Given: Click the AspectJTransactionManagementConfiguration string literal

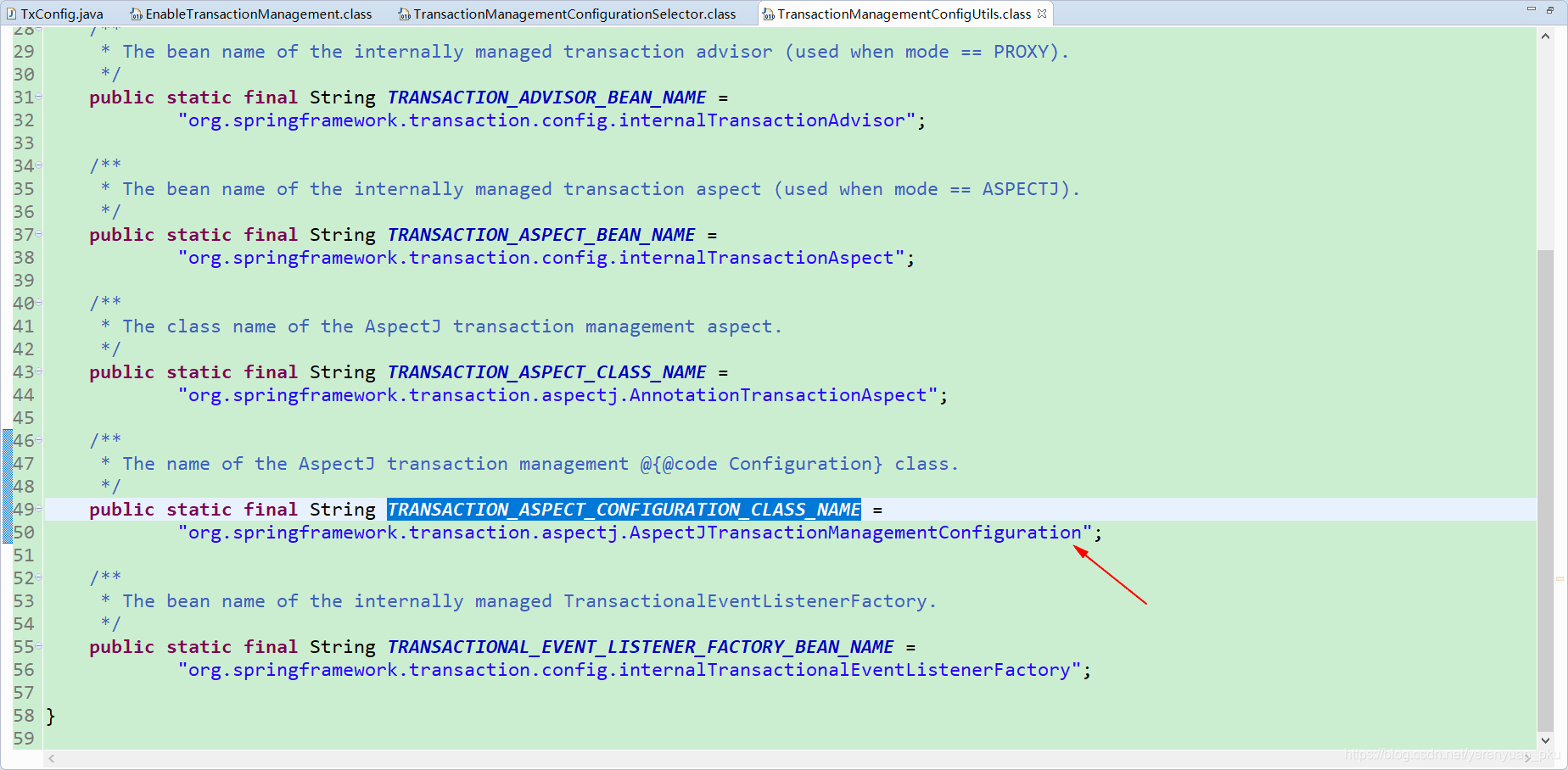Looking at the screenshot, I should point(635,533).
